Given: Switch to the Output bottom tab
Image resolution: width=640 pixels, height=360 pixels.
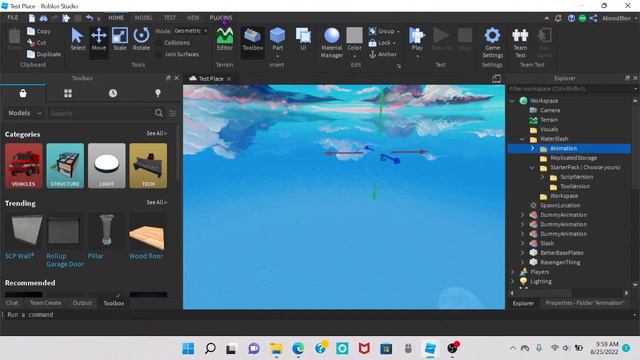Looking at the screenshot, I should (82, 303).
